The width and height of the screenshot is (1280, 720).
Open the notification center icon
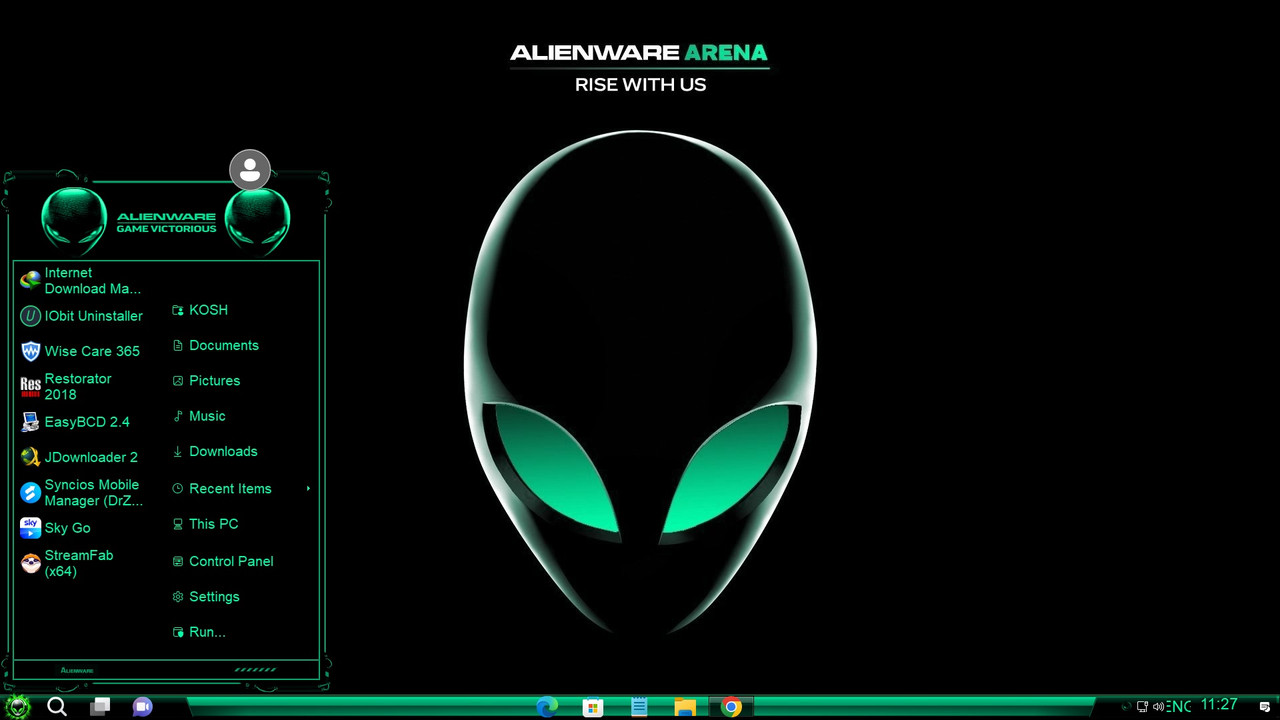point(1264,707)
